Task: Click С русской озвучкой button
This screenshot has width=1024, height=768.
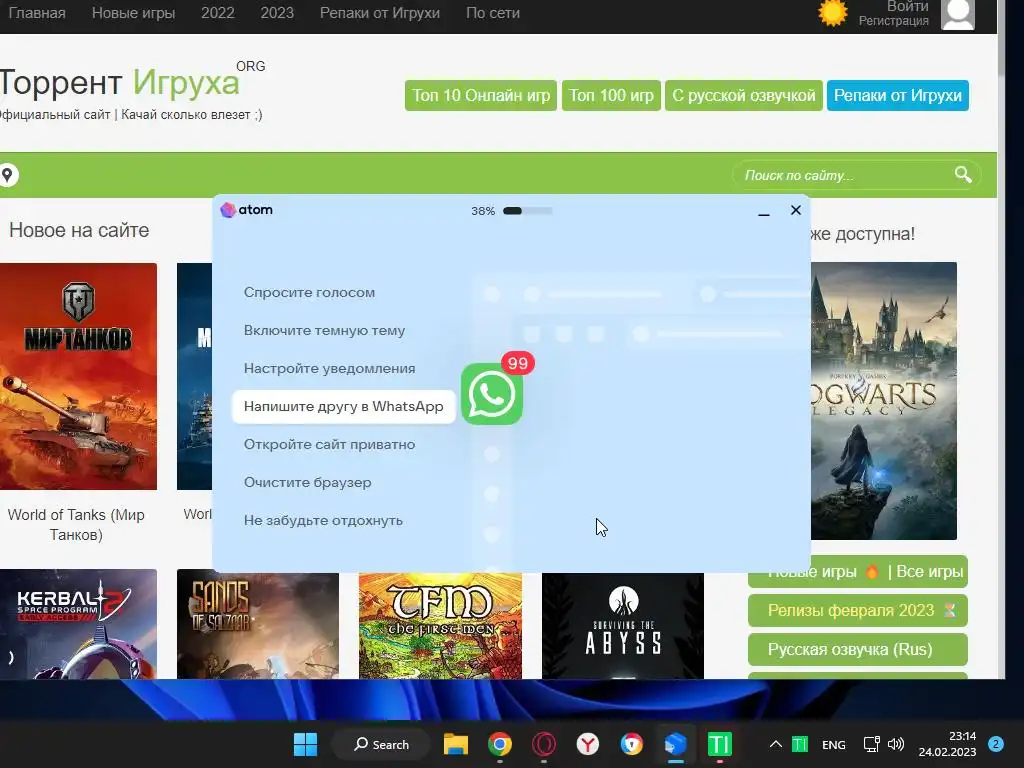Action: click(744, 95)
